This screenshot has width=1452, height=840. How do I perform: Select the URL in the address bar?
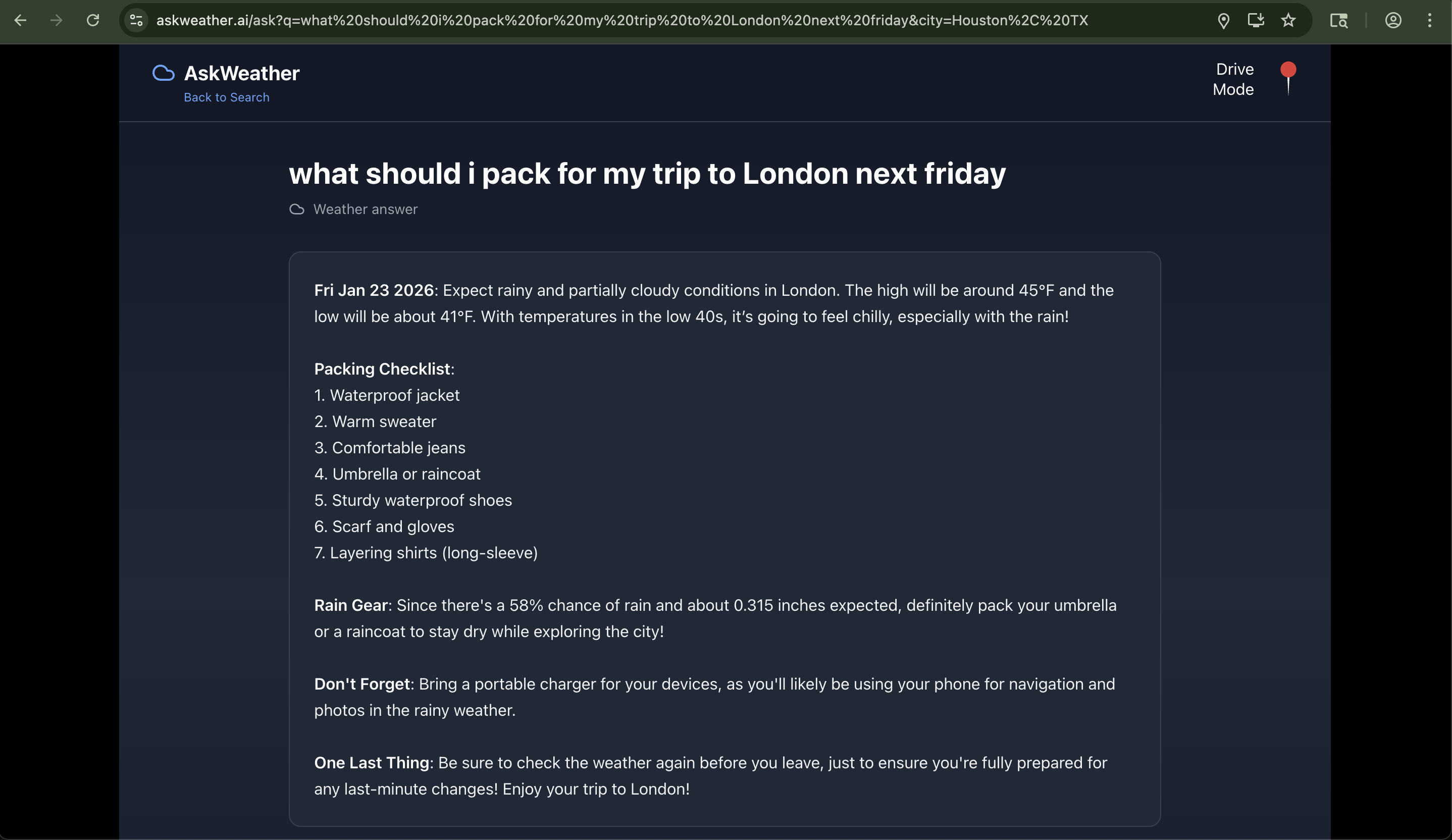pos(621,20)
